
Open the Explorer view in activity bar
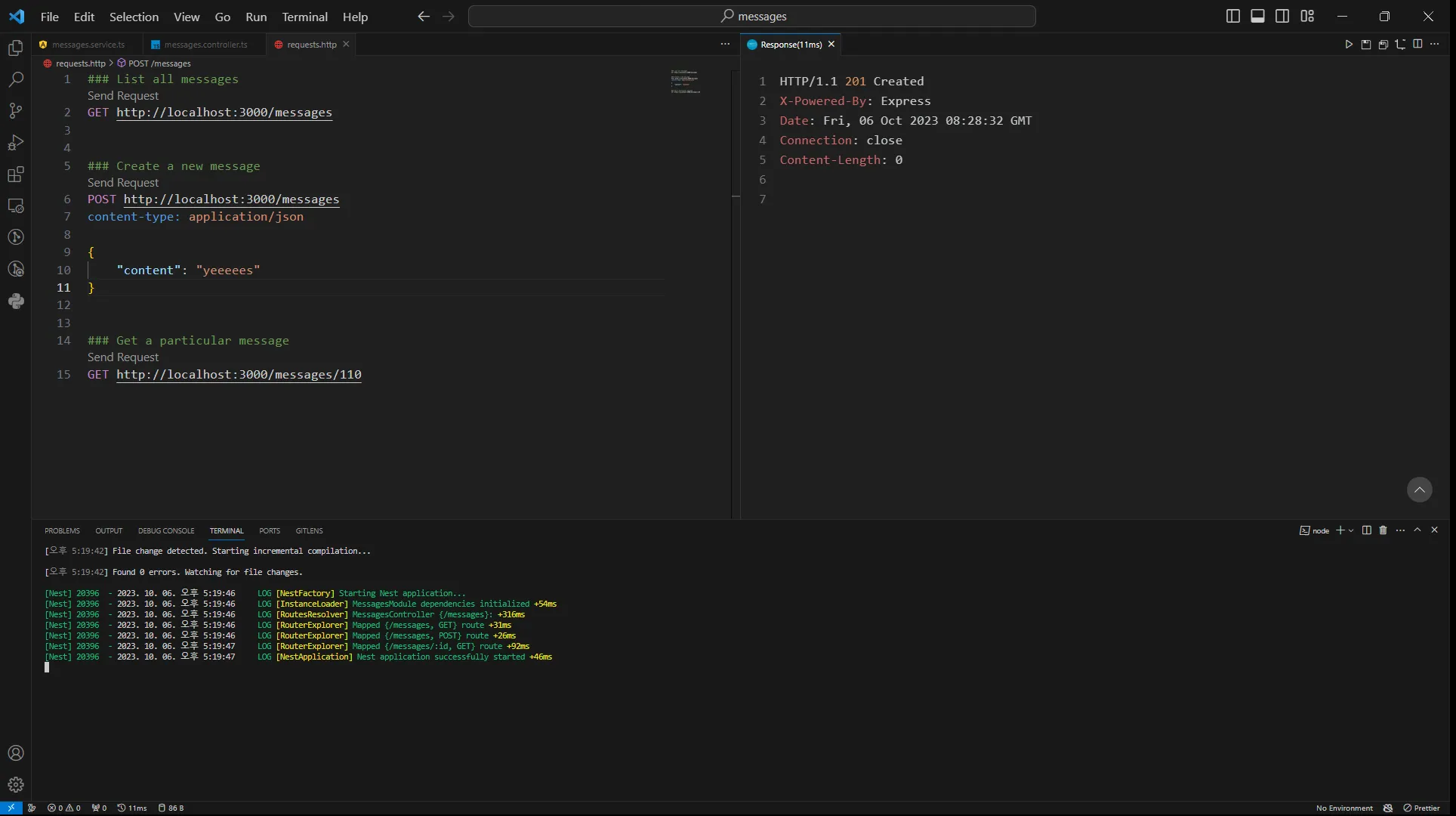click(16, 48)
